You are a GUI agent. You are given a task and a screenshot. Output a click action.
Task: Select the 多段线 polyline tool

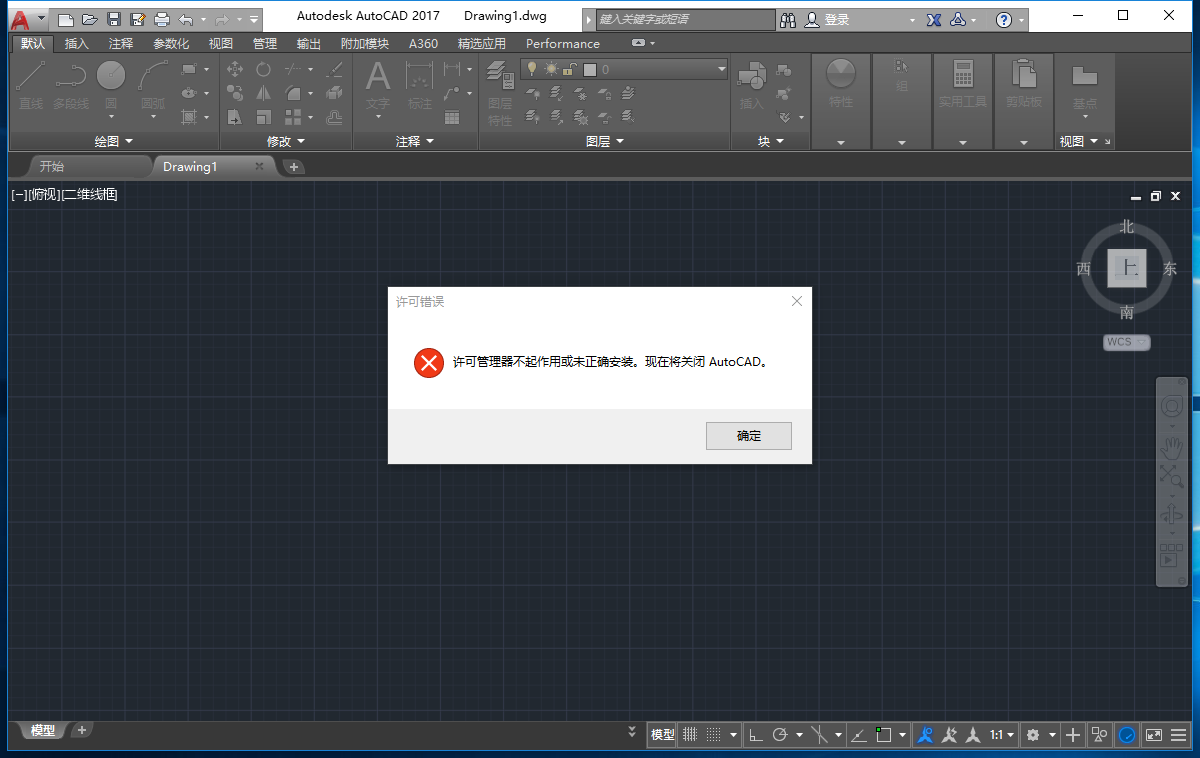coord(71,86)
